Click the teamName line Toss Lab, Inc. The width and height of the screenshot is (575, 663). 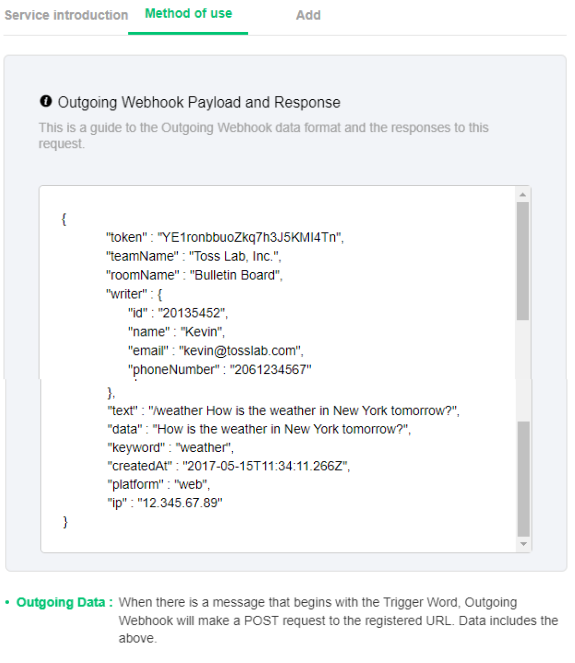point(194,256)
